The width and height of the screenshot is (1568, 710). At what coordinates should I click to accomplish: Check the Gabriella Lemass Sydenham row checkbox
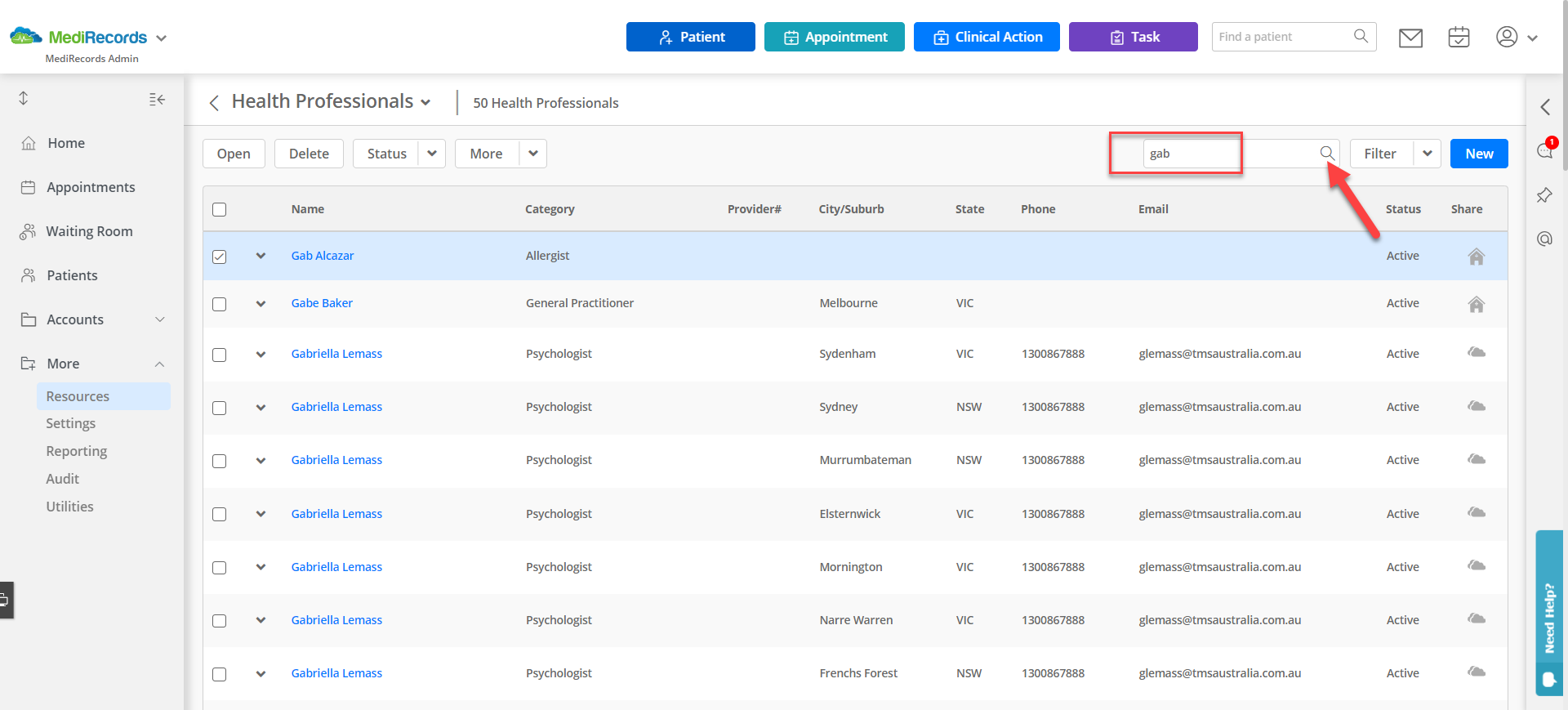point(219,355)
